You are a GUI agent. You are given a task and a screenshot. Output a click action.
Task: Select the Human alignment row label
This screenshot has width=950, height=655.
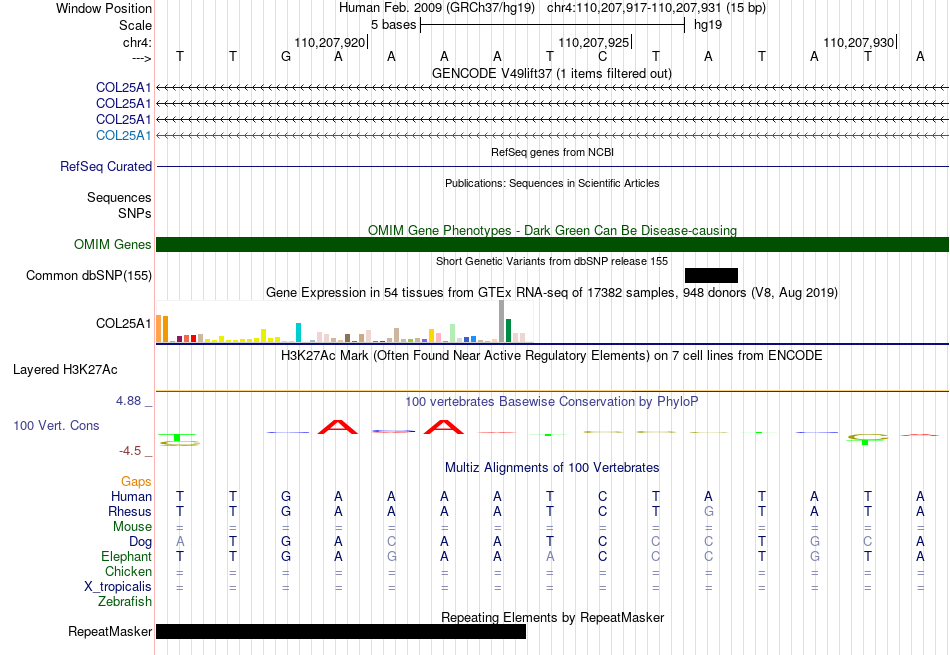click(131, 496)
